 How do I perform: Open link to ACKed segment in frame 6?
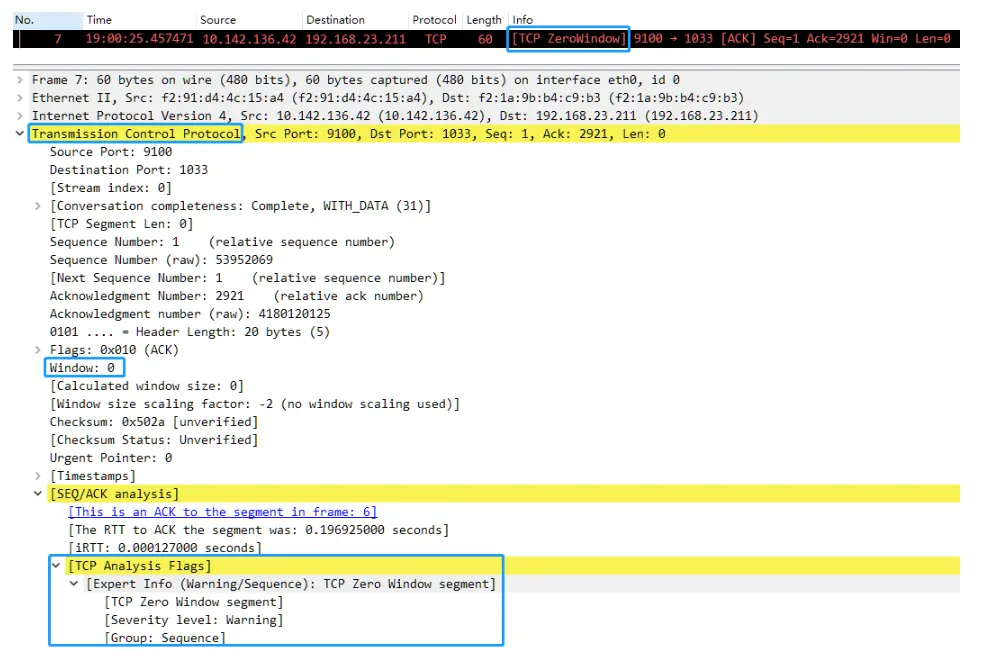[223, 512]
